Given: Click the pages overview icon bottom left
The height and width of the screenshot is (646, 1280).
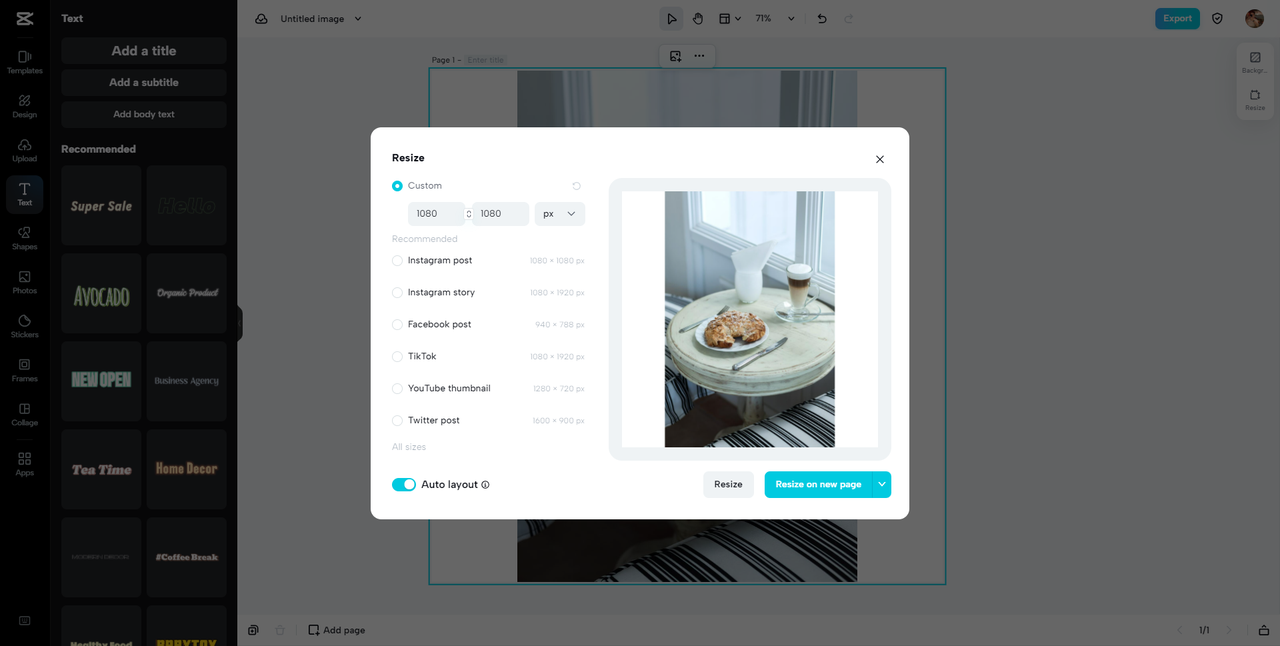Looking at the screenshot, I should pos(253,630).
